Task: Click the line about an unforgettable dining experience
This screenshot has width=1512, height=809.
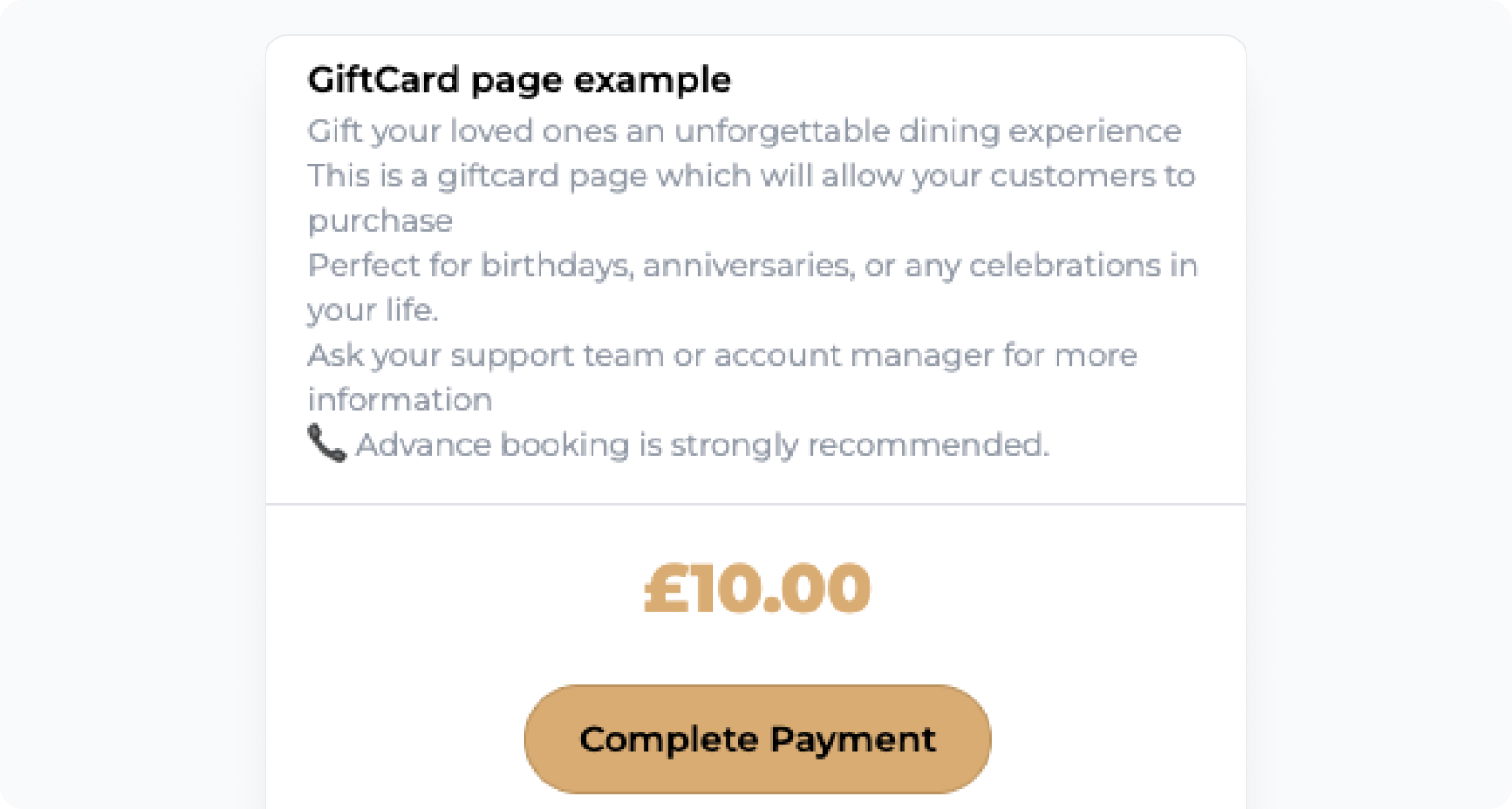Action: click(745, 131)
